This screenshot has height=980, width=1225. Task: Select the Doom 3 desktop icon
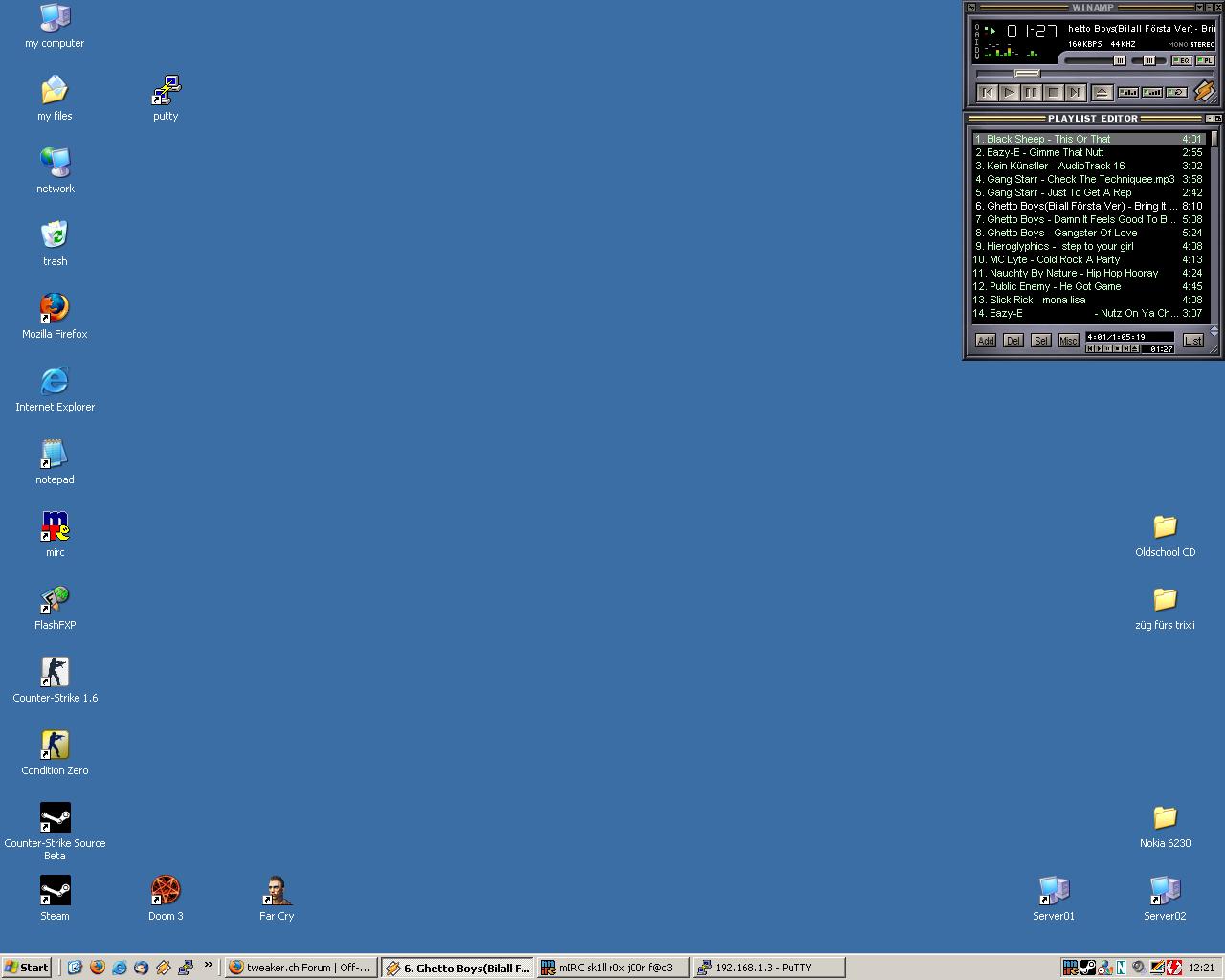[166, 891]
